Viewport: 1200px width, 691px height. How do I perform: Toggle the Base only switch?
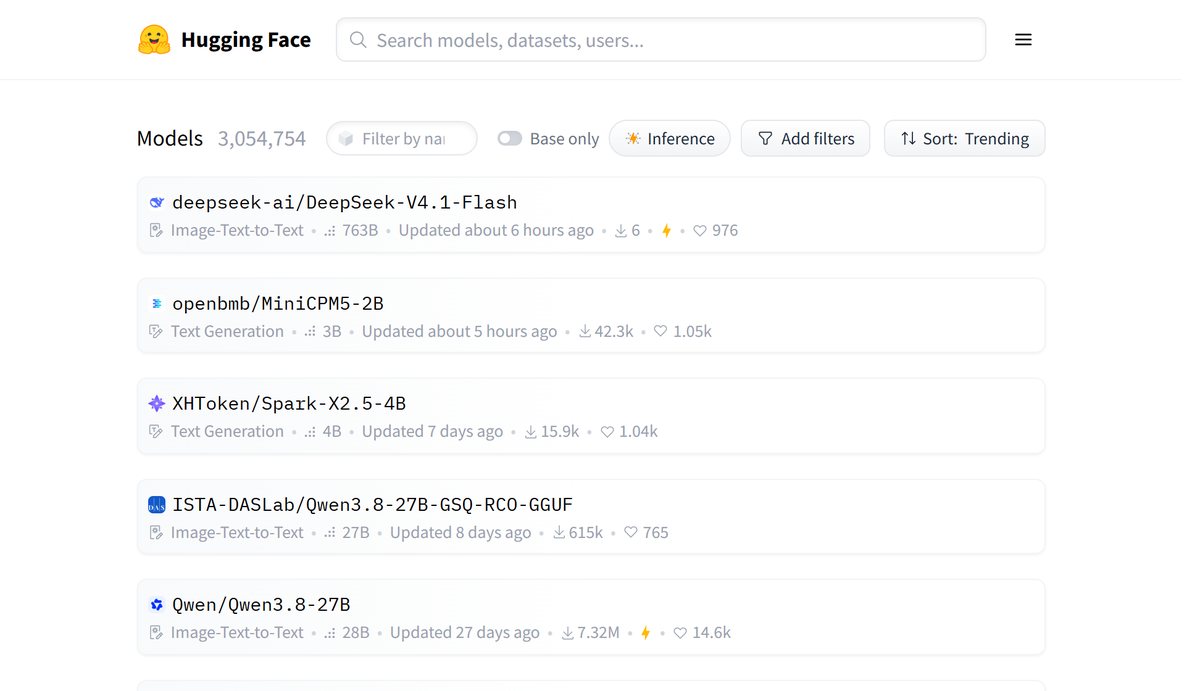[x=510, y=139]
